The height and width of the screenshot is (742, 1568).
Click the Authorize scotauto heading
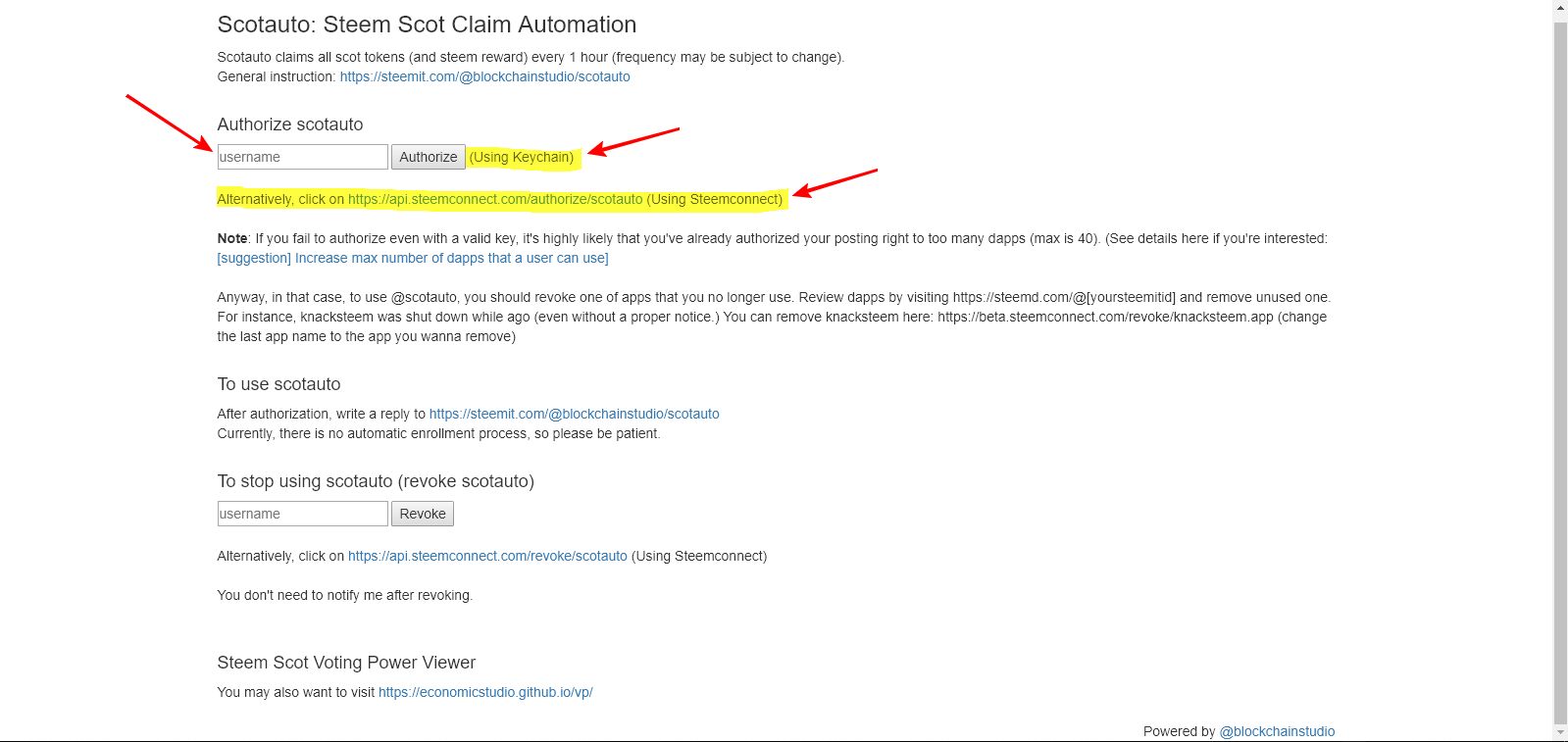pyautogui.click(x=290, y=124)
